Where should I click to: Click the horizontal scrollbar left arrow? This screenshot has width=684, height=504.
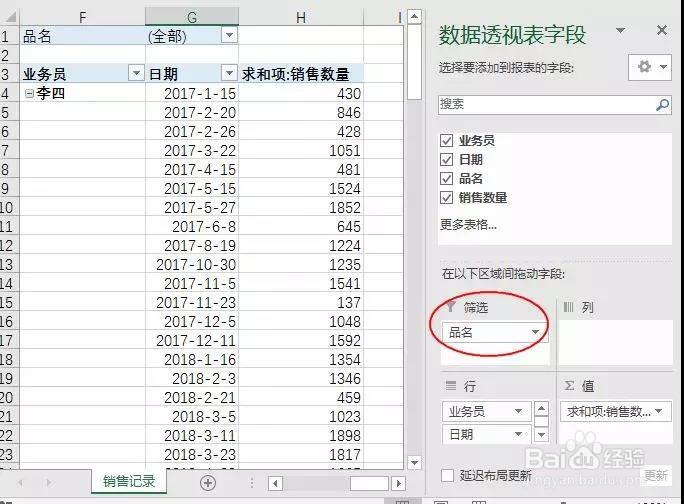point(275,483)
